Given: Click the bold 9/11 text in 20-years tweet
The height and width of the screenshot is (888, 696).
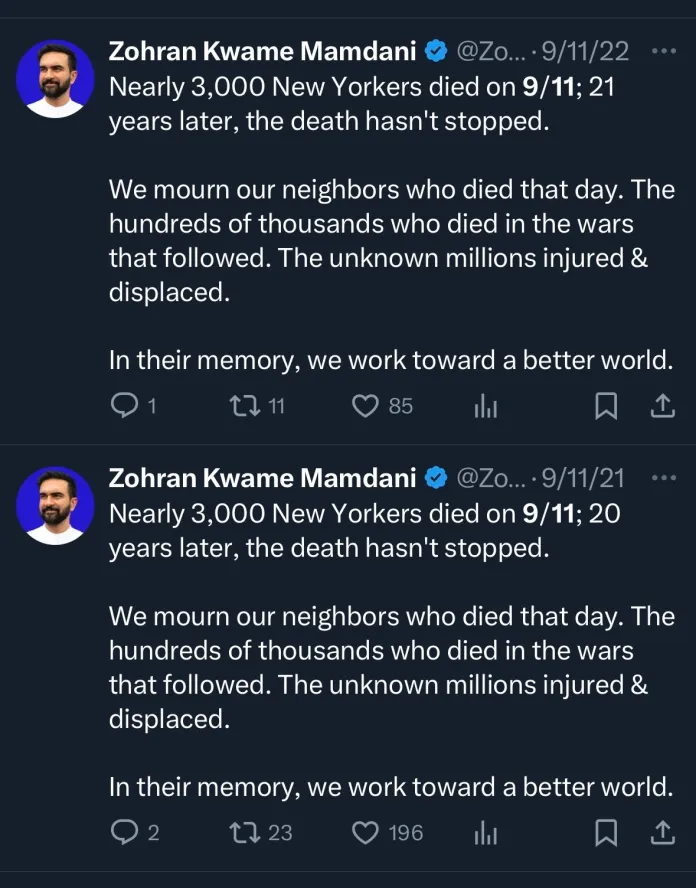Looking at the screenshot, I should (549, 514).
